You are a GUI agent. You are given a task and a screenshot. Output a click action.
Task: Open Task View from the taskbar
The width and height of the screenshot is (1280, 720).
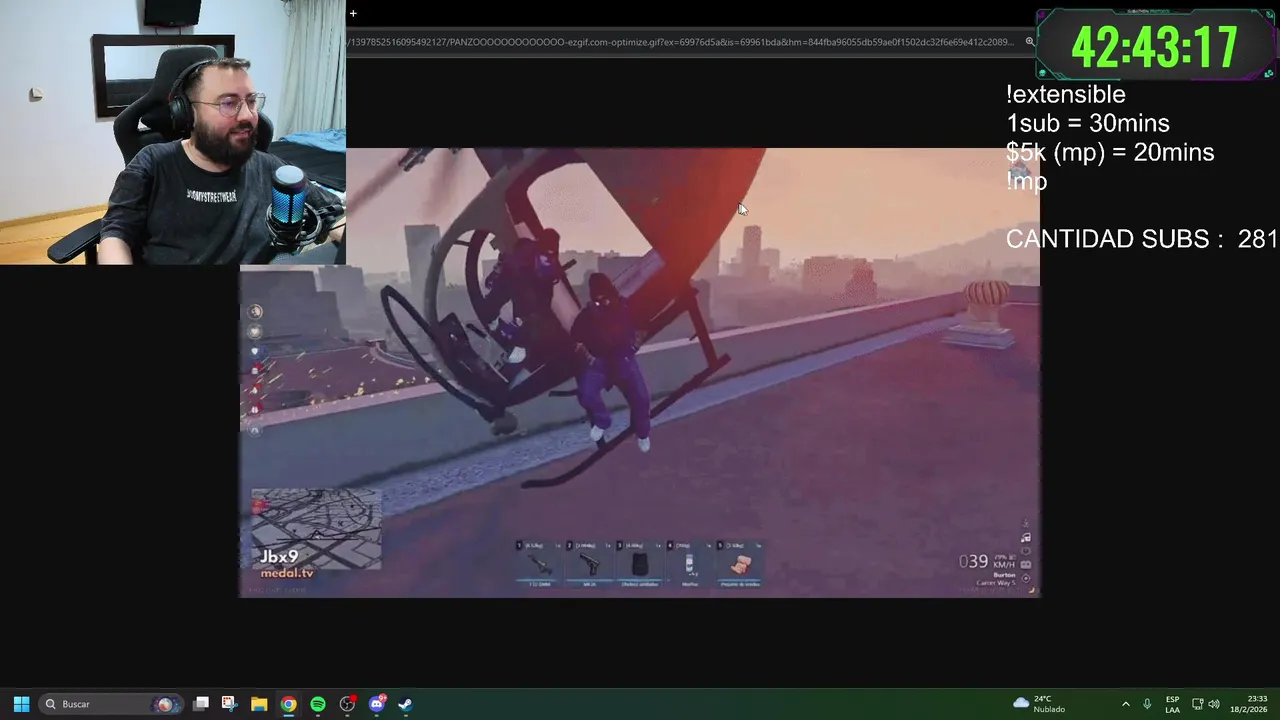201,704
